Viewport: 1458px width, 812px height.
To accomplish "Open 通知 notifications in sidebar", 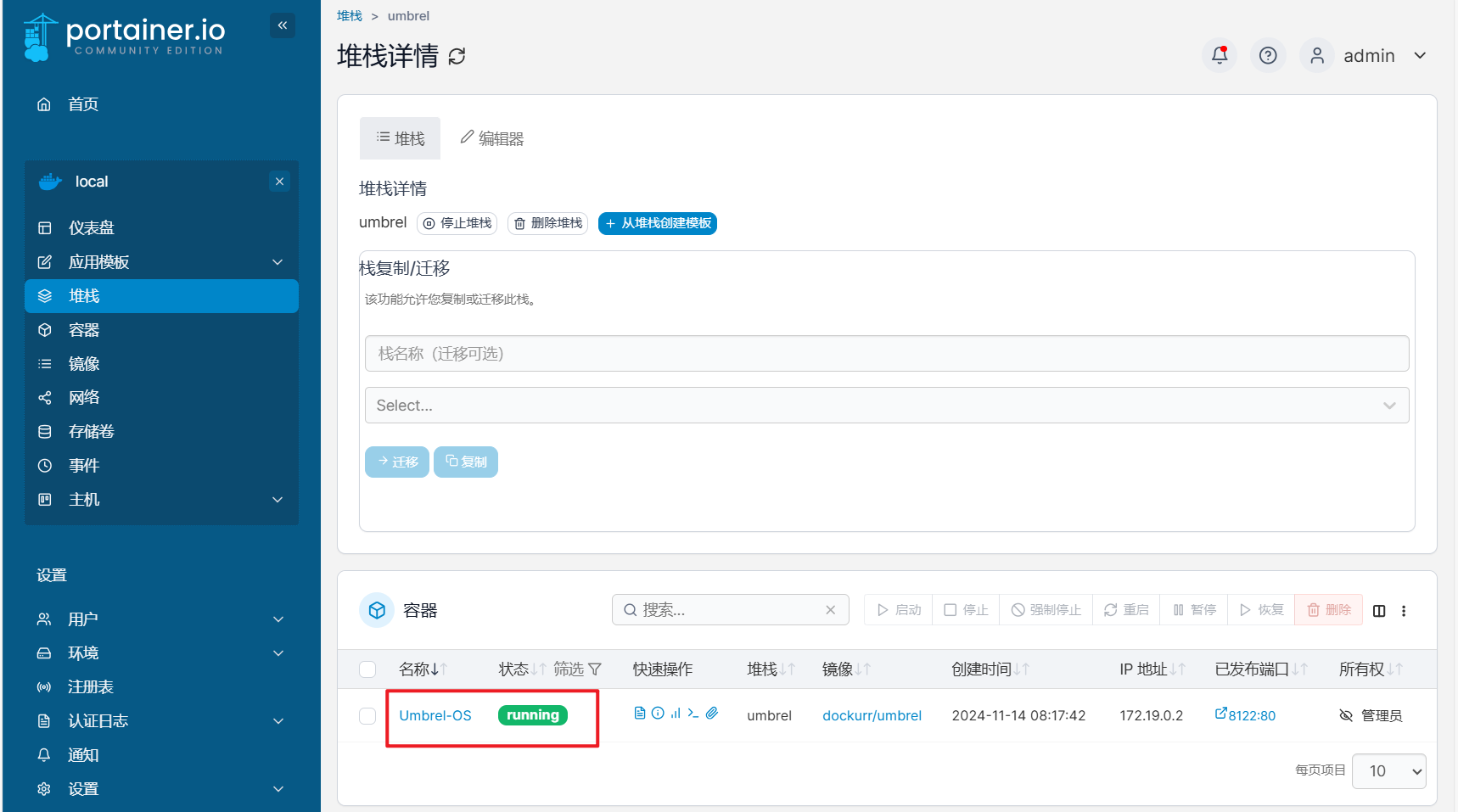I will 161,755.
